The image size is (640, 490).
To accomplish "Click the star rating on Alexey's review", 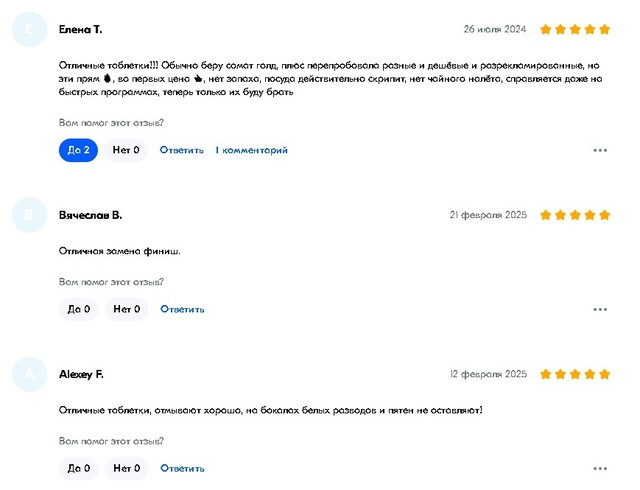I will coord(575,374).
